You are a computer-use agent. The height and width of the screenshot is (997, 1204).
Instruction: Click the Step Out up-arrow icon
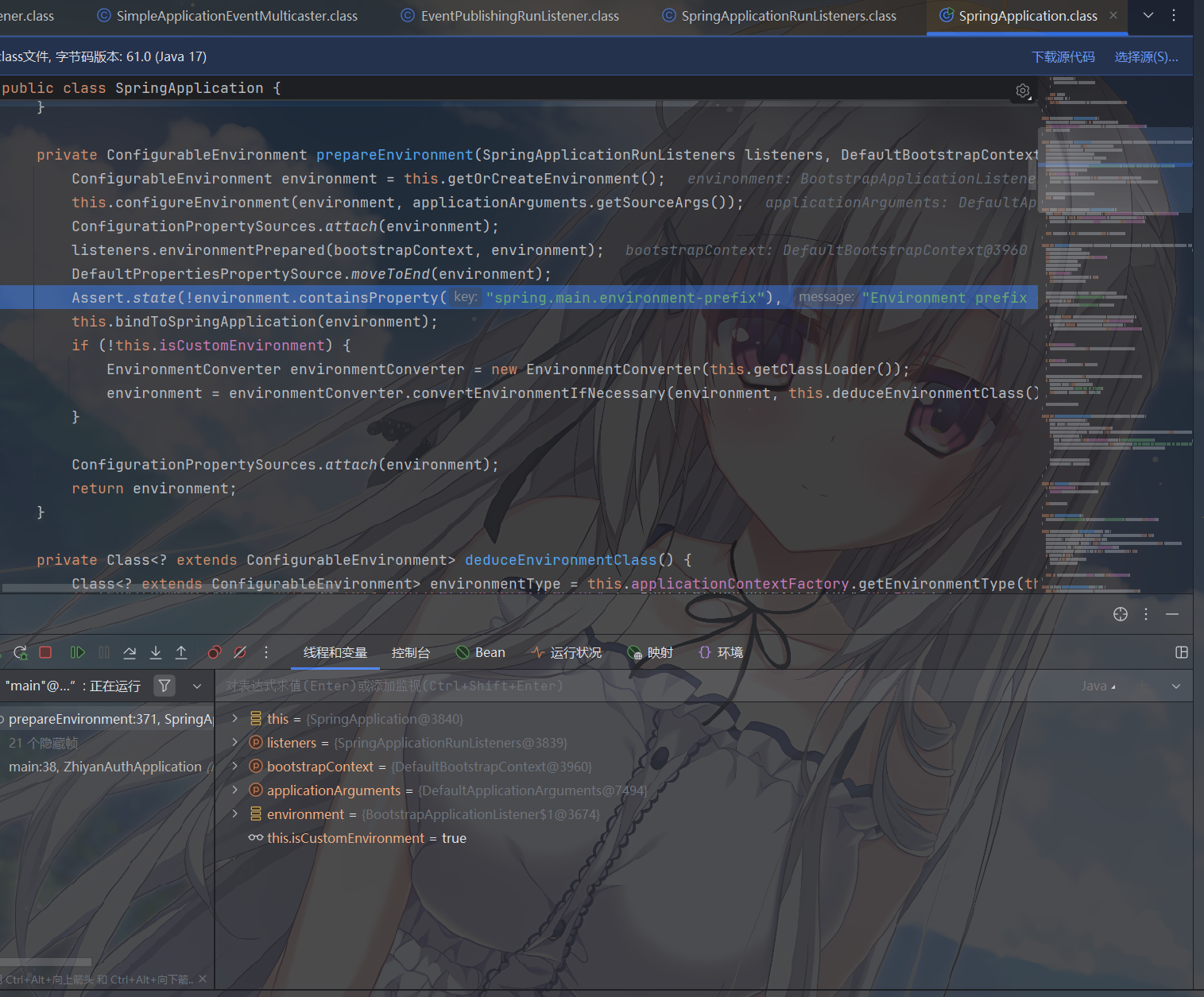tap(181, 652)
